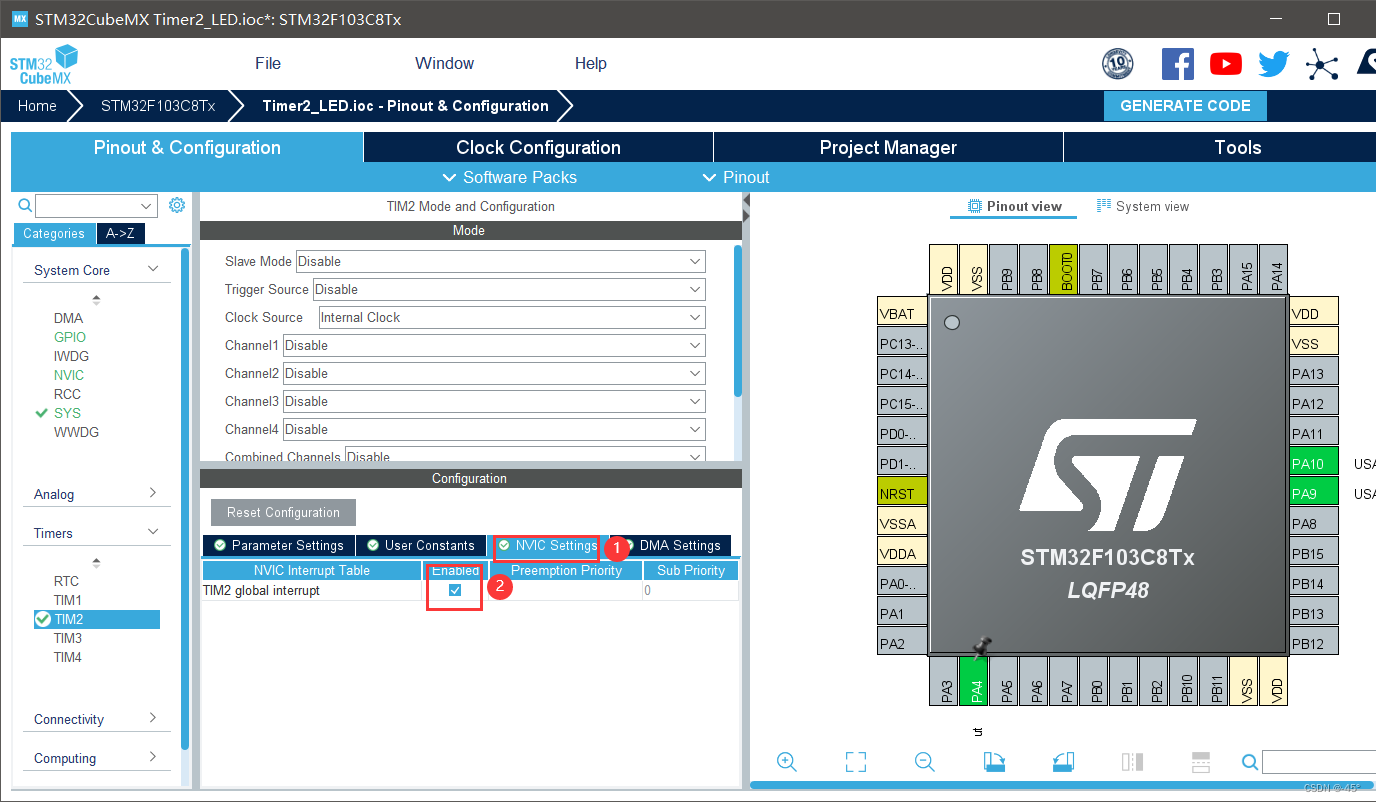Image resolution: width=1376 pixels, height=802 pixels.
Task: Open the Window menu
Action: pyautogui.click(x=444, y=63)
